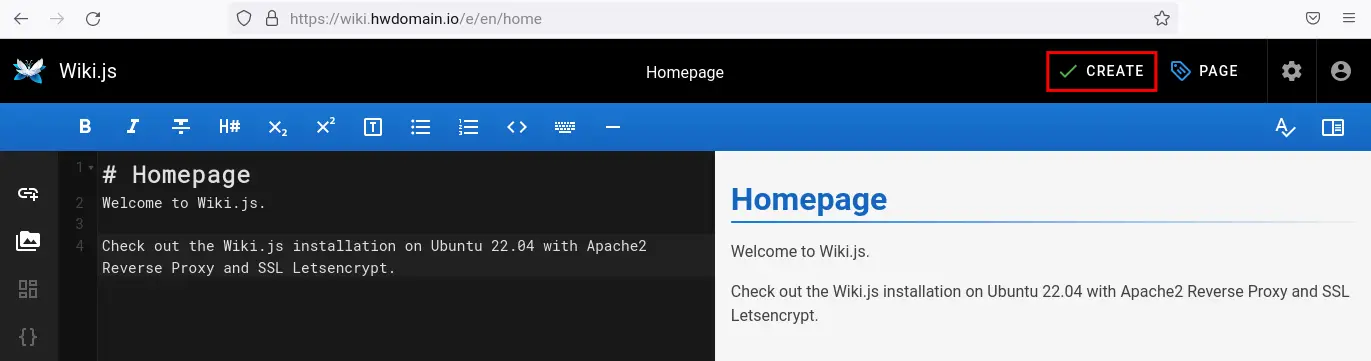Image resolution: width=1371 pixels, height=361 pixels.
Task: Insert inline code formatting
Action: coord(517,127)
